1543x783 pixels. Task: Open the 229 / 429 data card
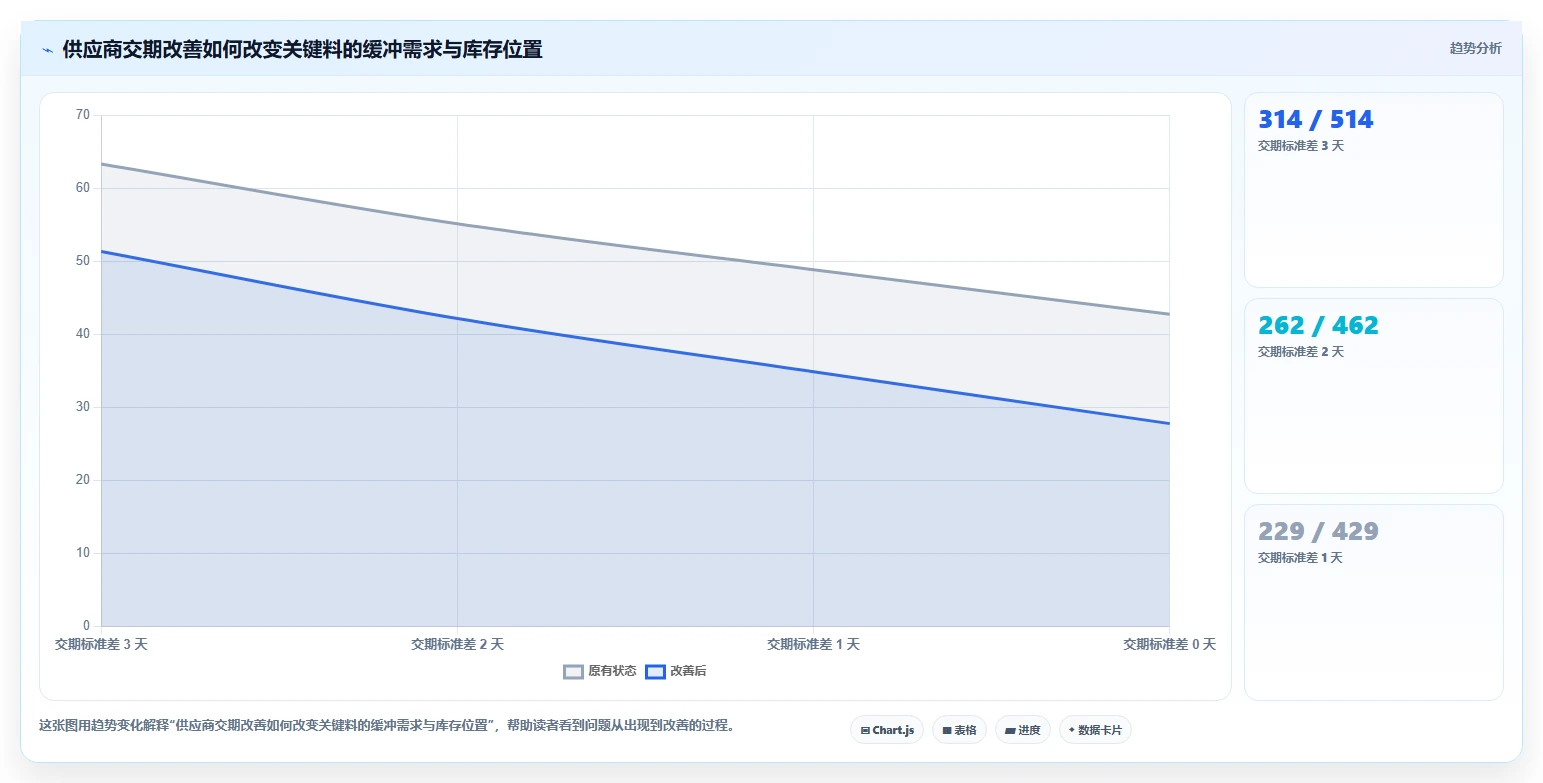click(1373, 602)
